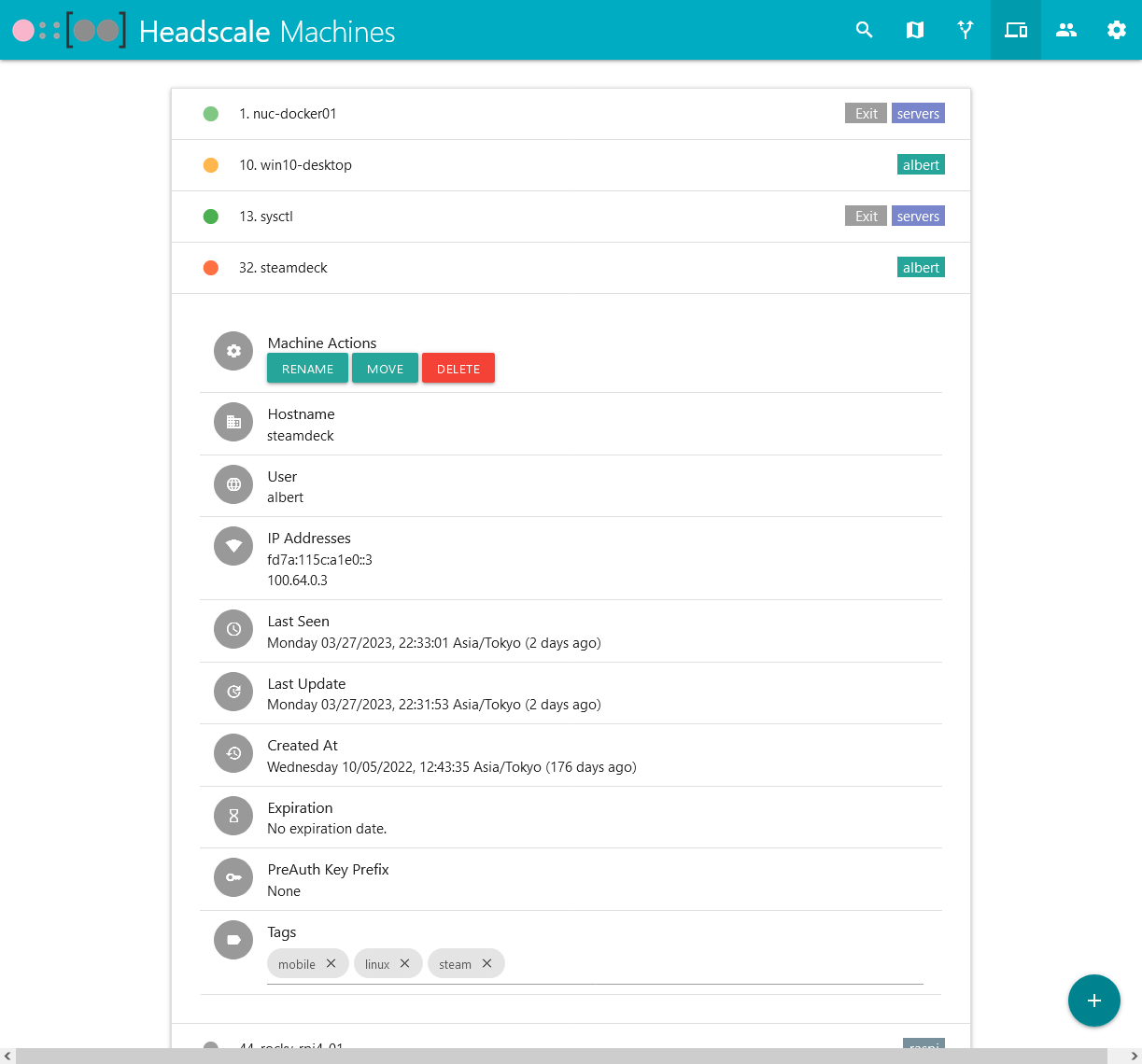Click the red status dot for steamdeck
The height and width of the screenshot is (1064, 1142).
[211, 268]
